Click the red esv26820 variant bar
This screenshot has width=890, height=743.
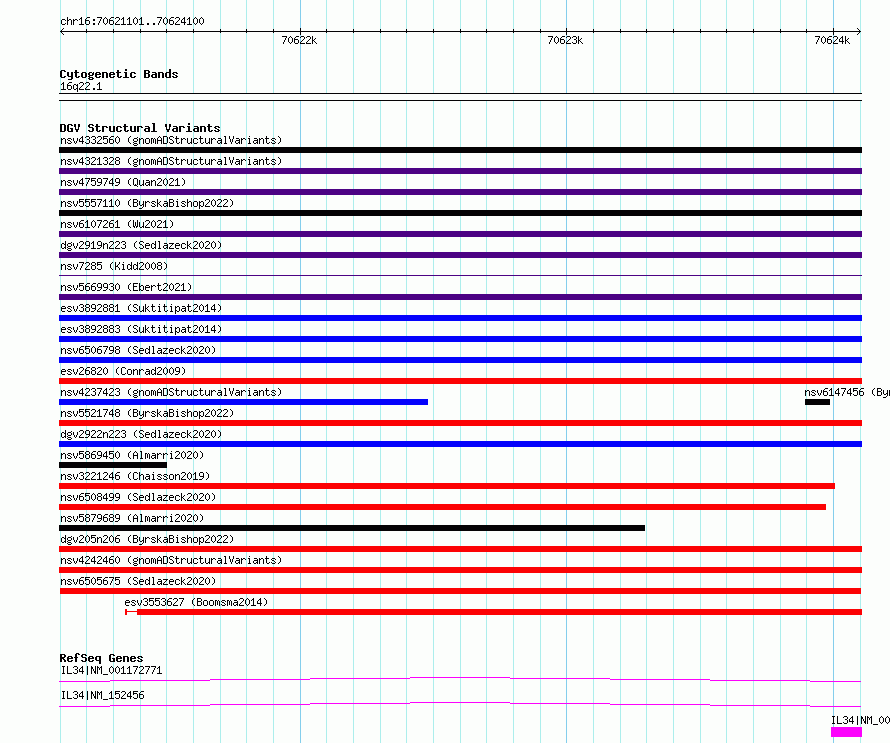click(460, 381)
